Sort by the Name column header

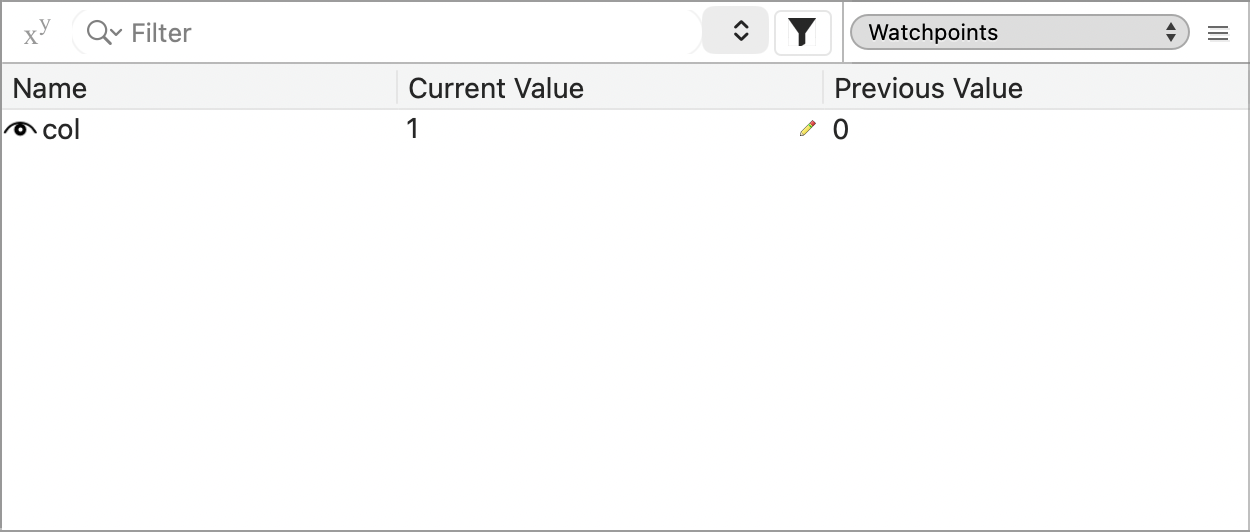point(200,88)
